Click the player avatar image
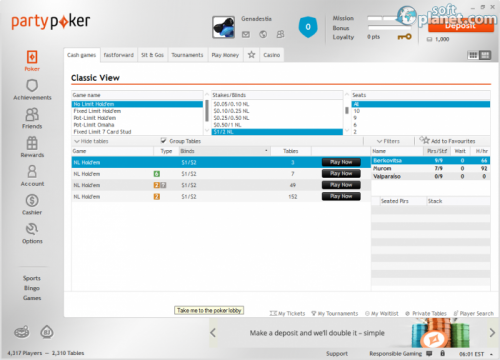The width and height of the screenshot is (500, 360). pos(223,27)
